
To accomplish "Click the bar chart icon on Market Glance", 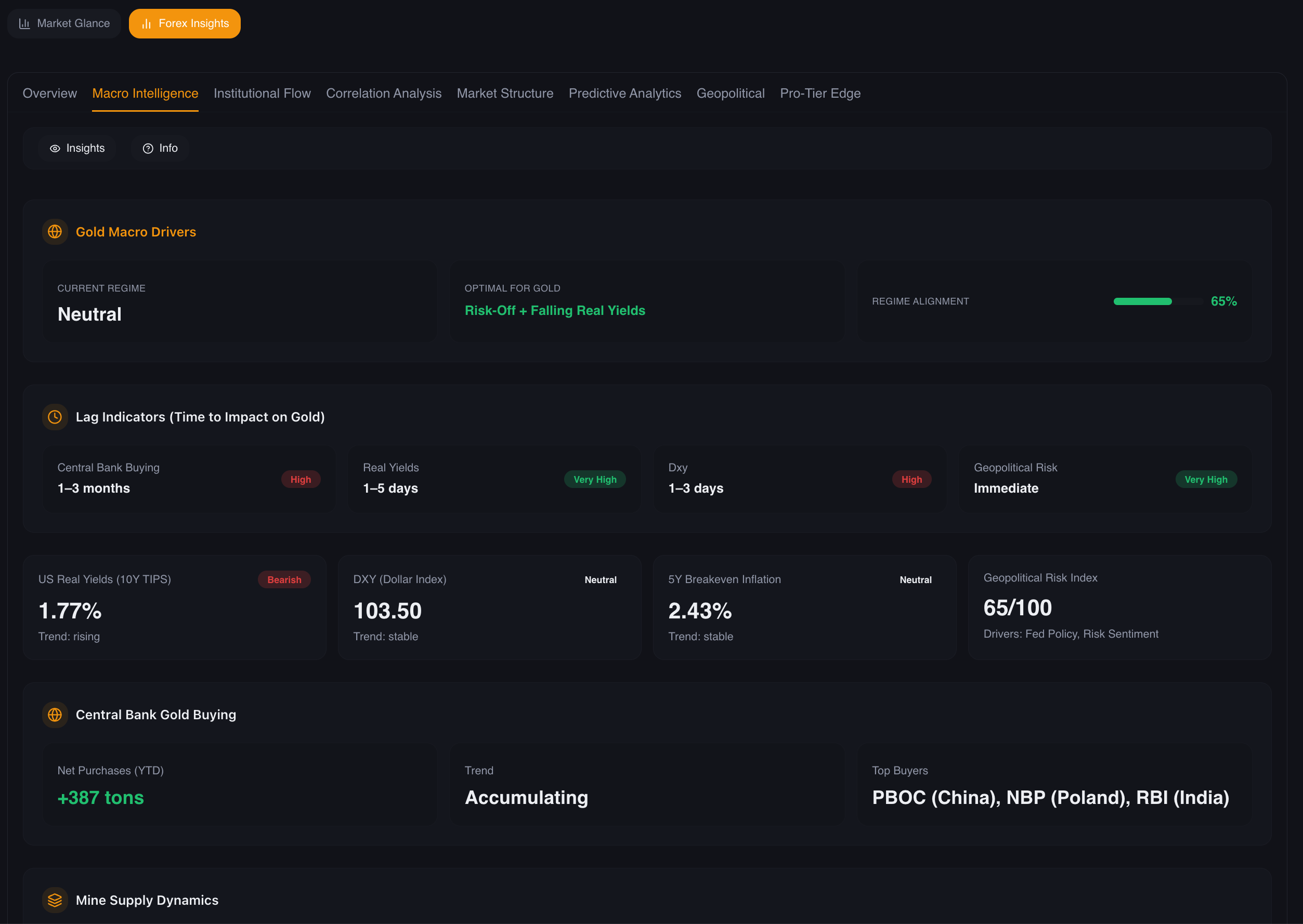I will [x=23, y=23].
